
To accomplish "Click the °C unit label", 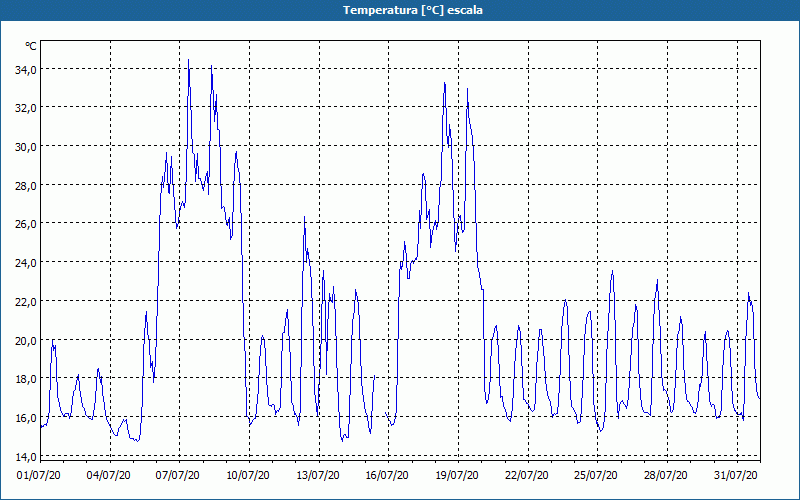I will pos(31,46).
